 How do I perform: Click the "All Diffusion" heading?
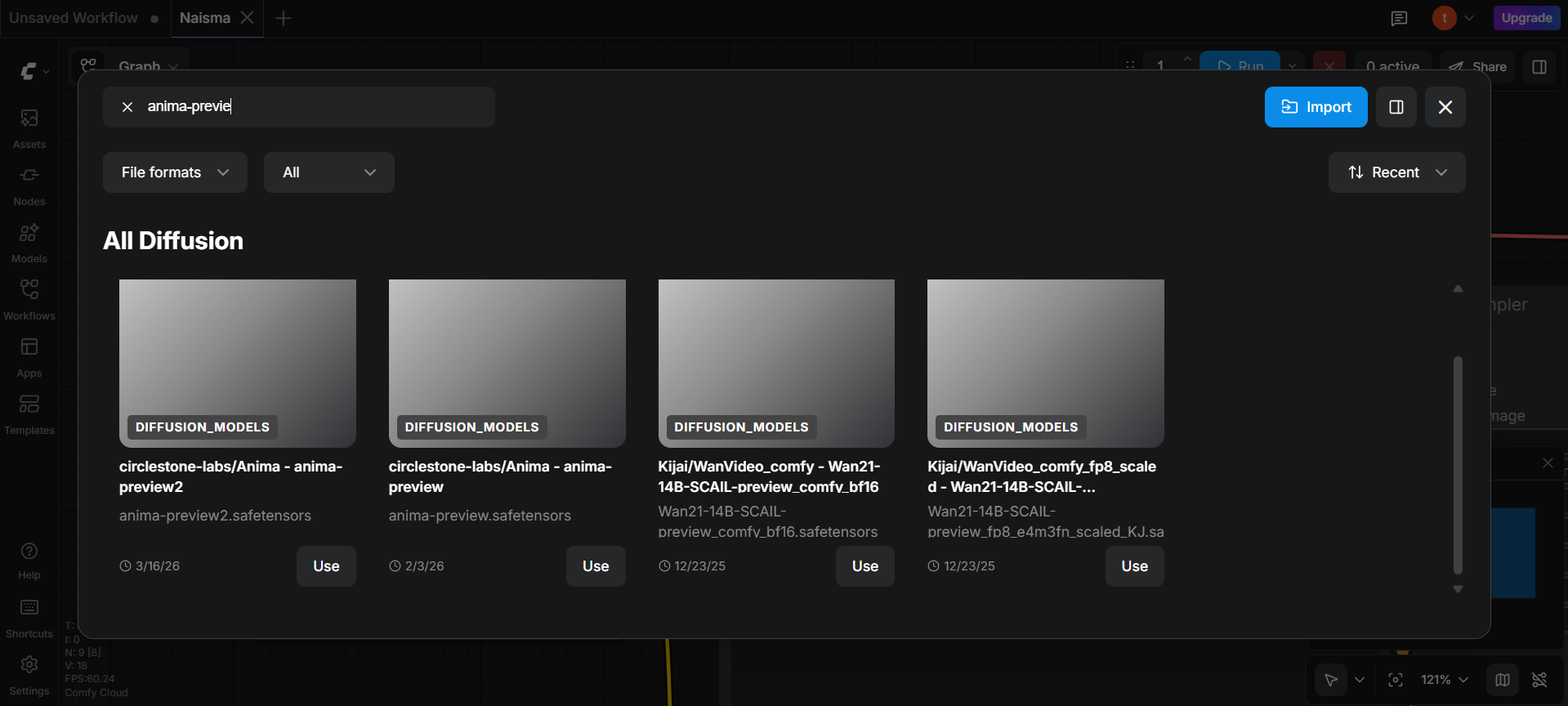tap(173, 241)
